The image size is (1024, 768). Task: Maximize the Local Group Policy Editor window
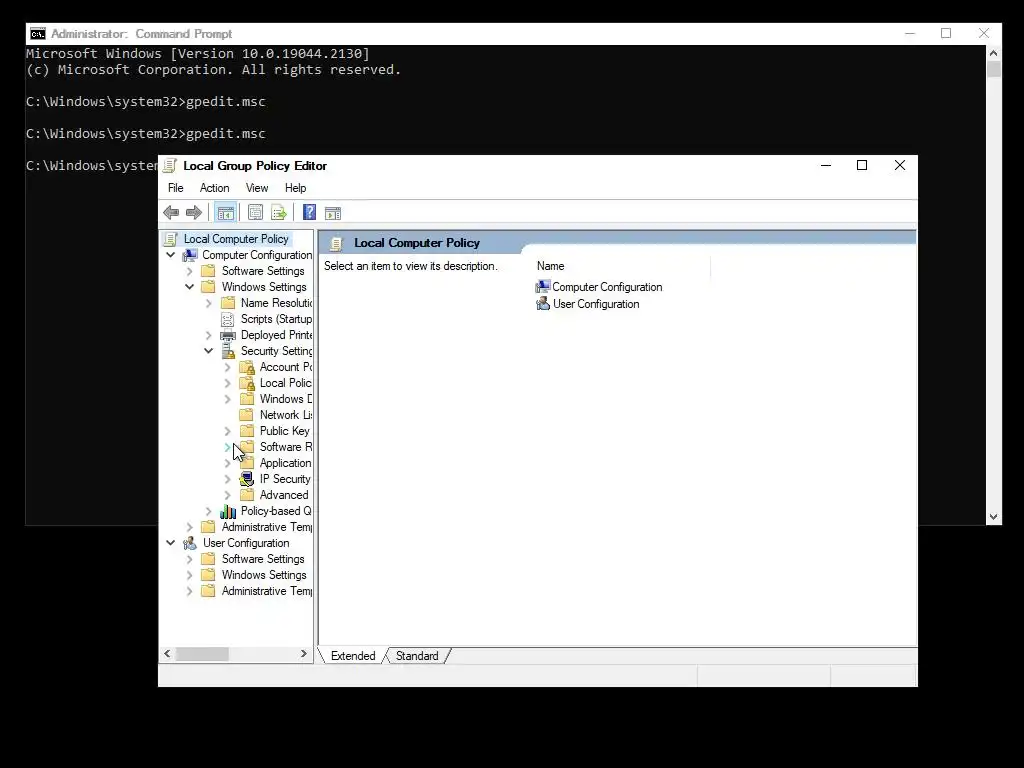click(x=862, y=165)
